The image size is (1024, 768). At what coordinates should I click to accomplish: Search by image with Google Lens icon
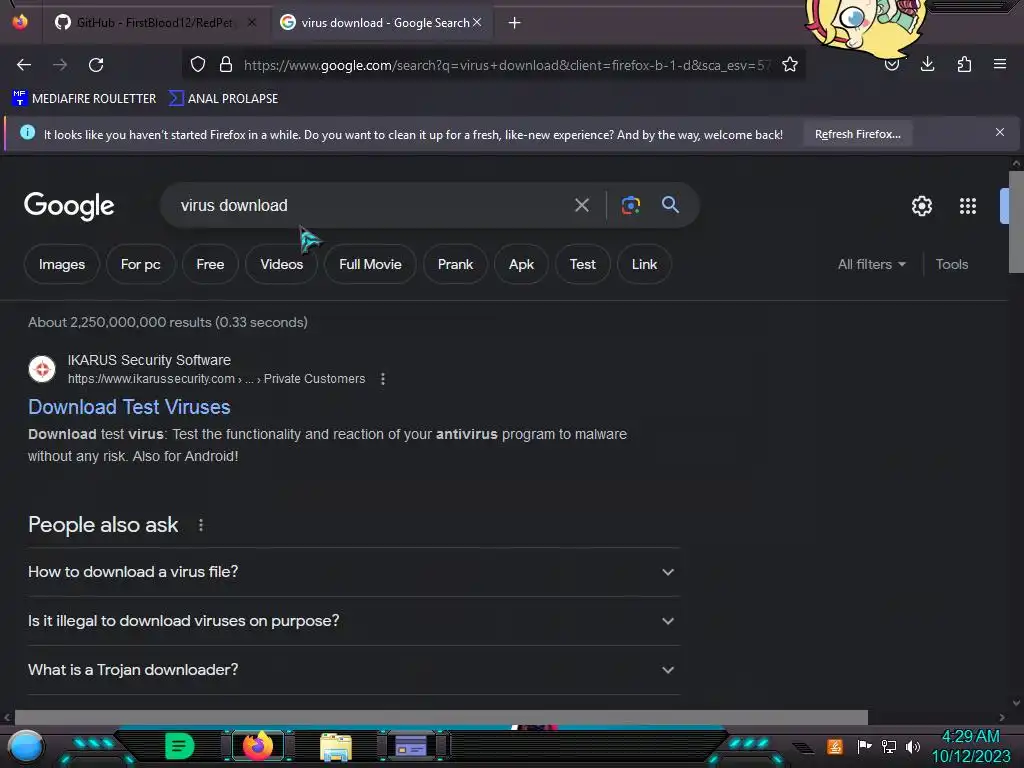coord(630,205)
